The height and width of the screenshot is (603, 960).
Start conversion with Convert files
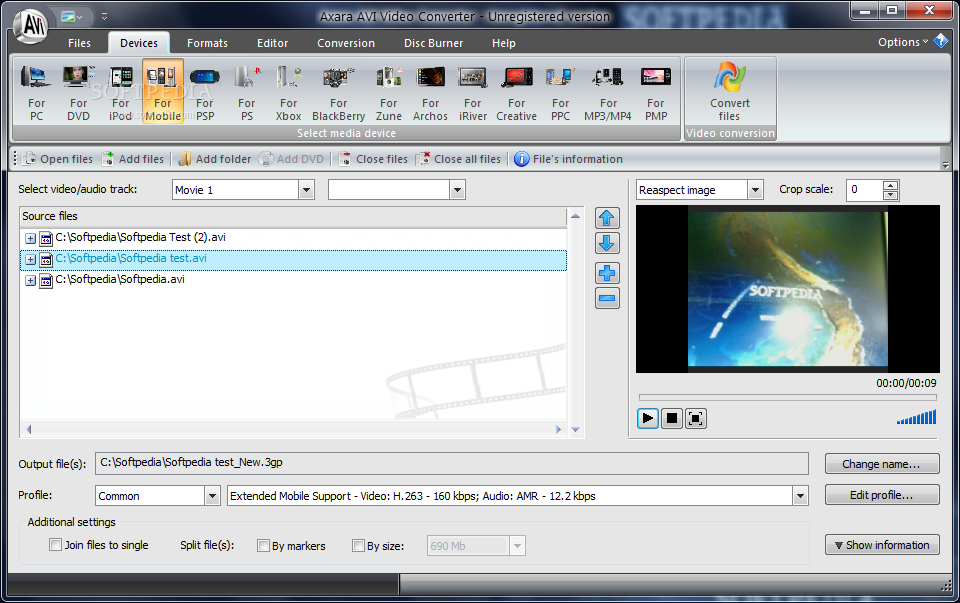click(x=730, y=92)
